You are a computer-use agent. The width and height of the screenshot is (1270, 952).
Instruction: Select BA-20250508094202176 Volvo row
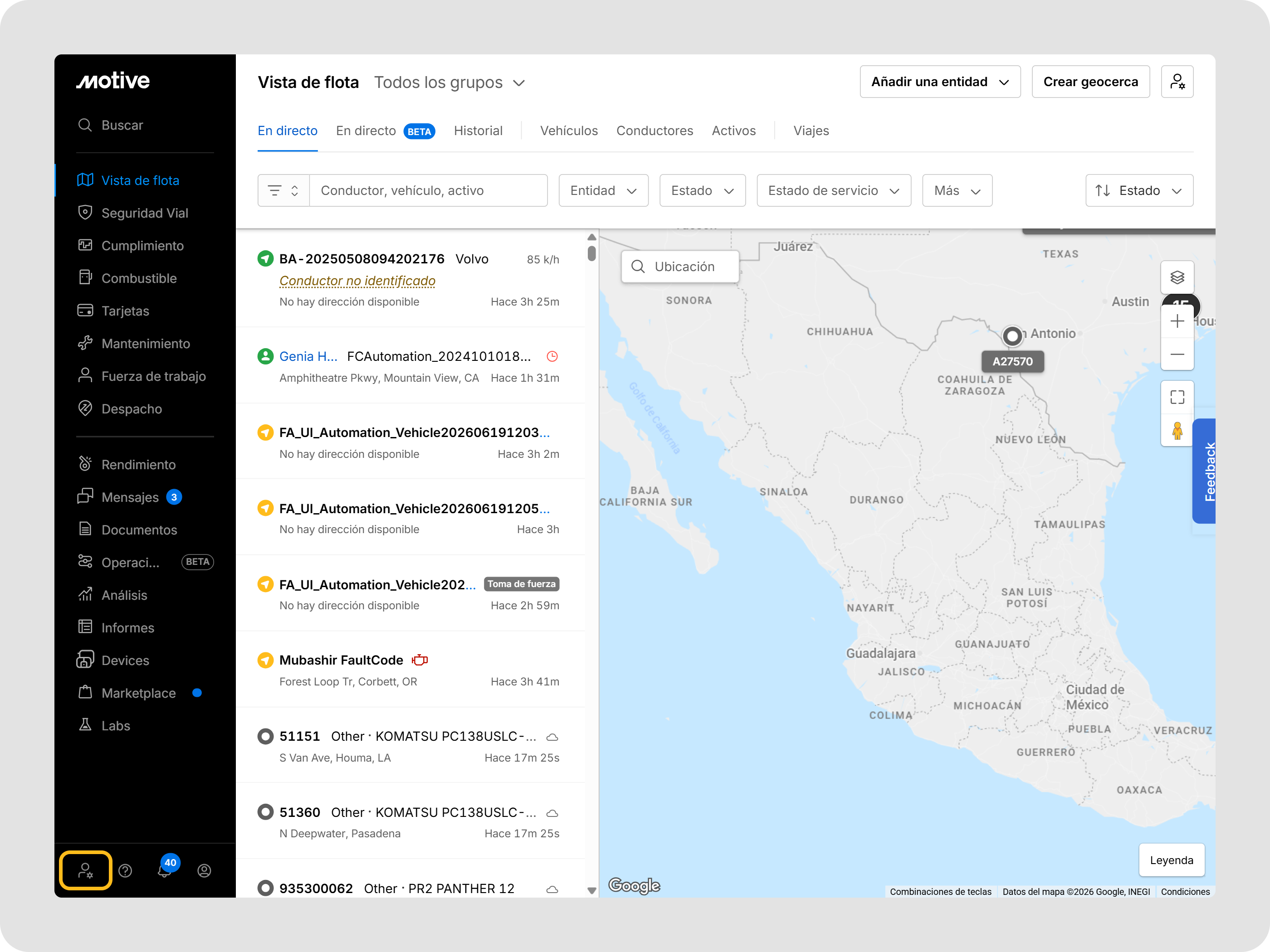[x=410, y=279]
